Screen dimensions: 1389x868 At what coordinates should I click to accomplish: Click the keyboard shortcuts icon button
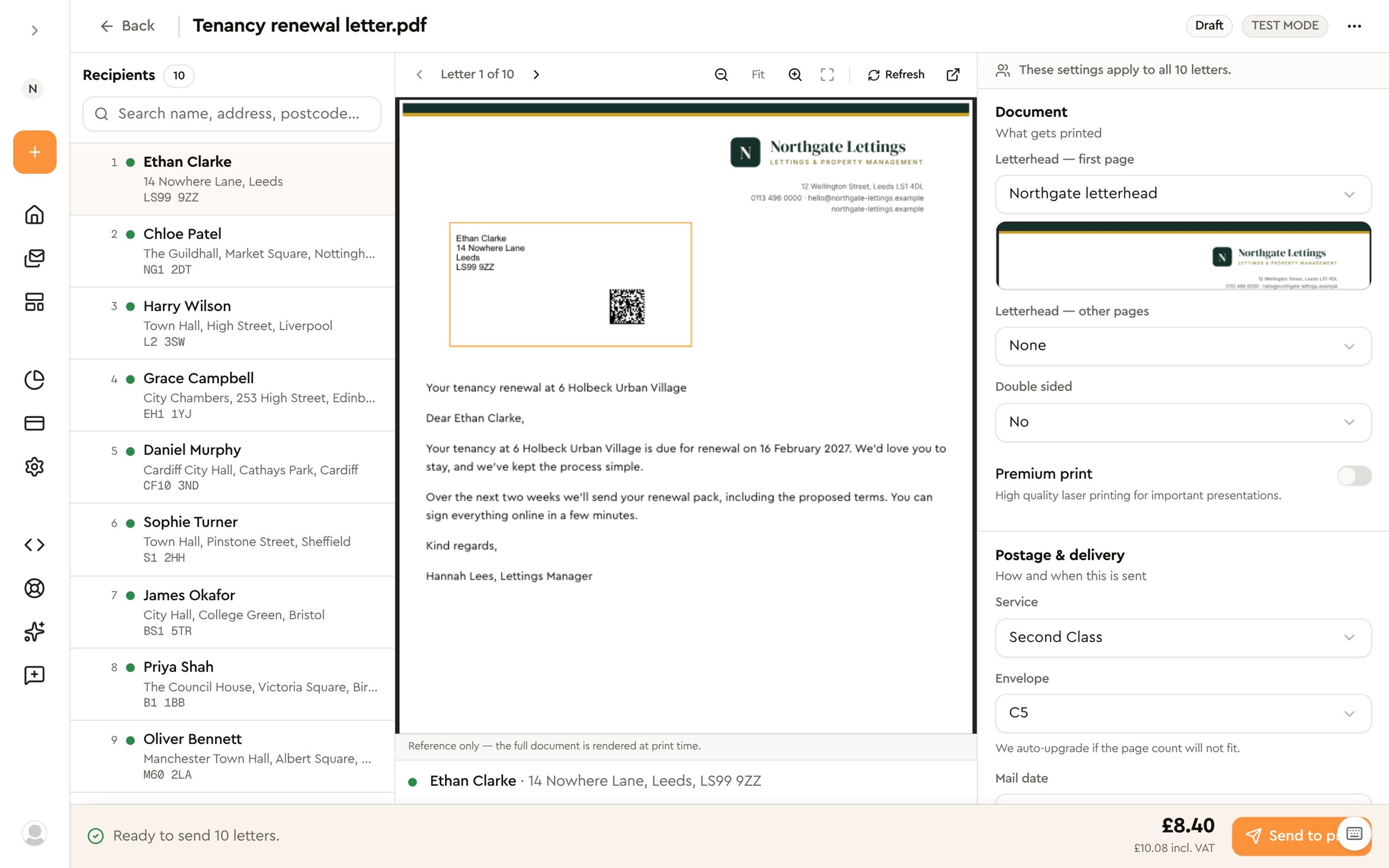click(x=1354, y=833)
